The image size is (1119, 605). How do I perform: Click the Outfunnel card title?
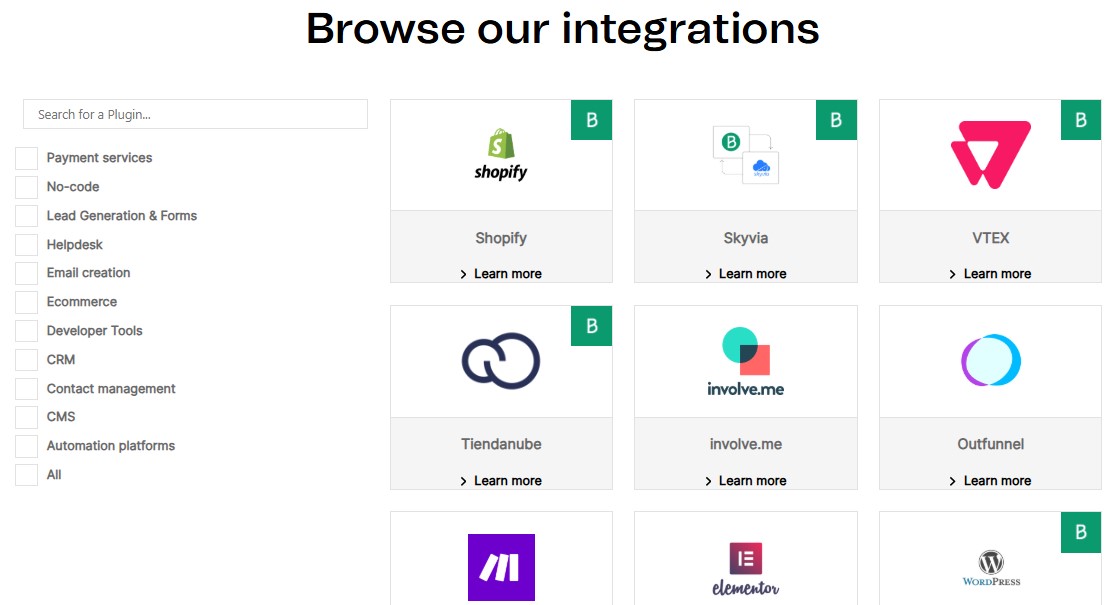(991, 444)
